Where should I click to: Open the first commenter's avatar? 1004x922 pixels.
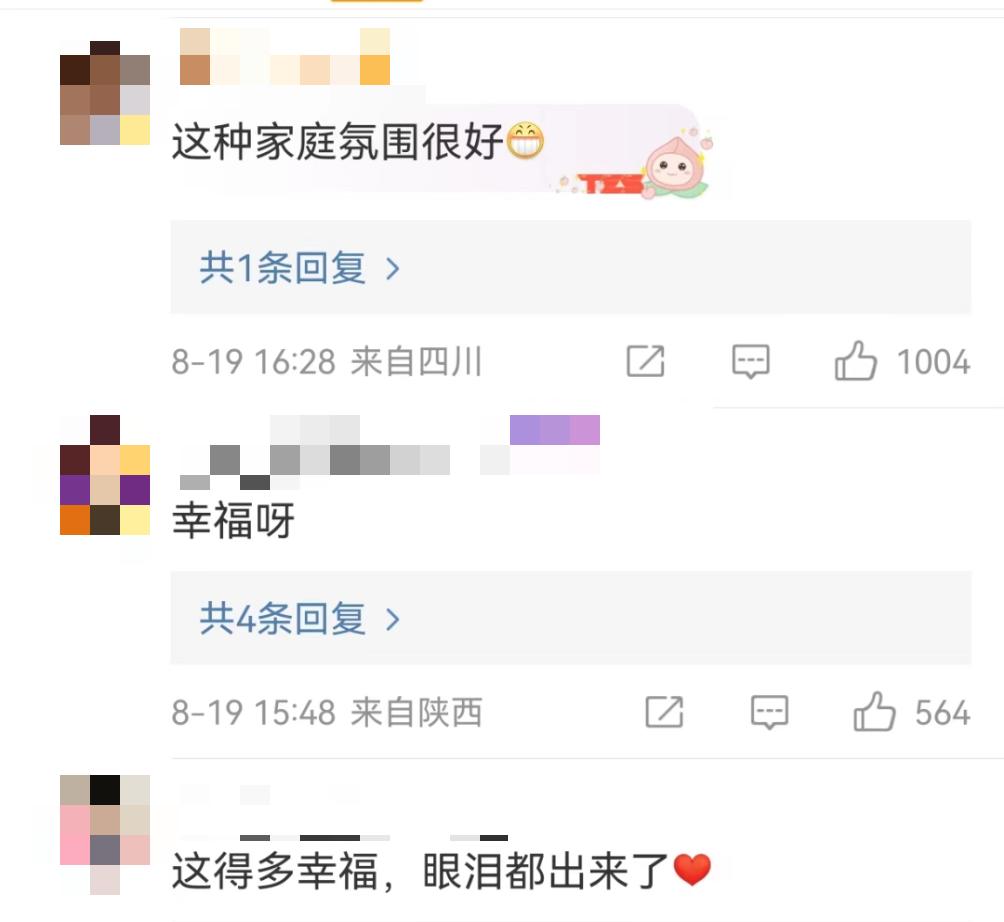[105, 93]
